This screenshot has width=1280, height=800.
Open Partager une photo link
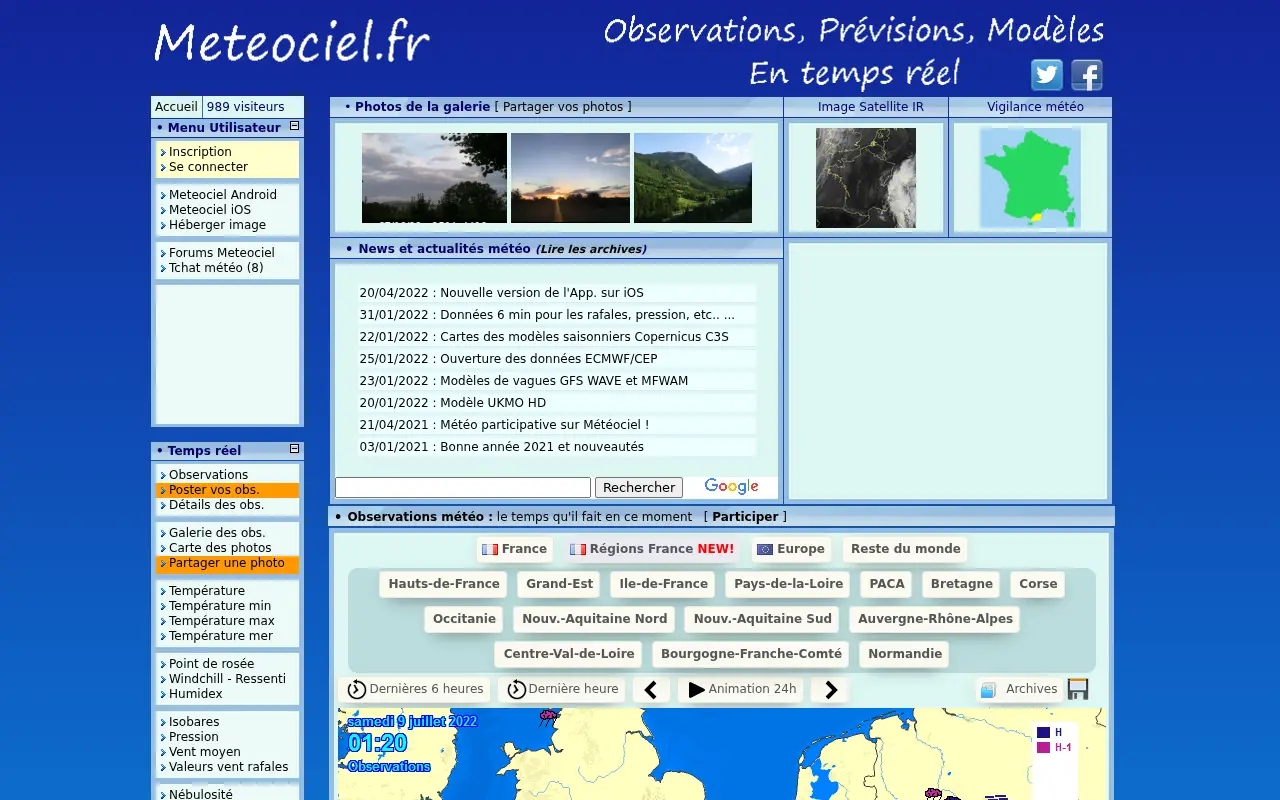[x=227, y=563]
